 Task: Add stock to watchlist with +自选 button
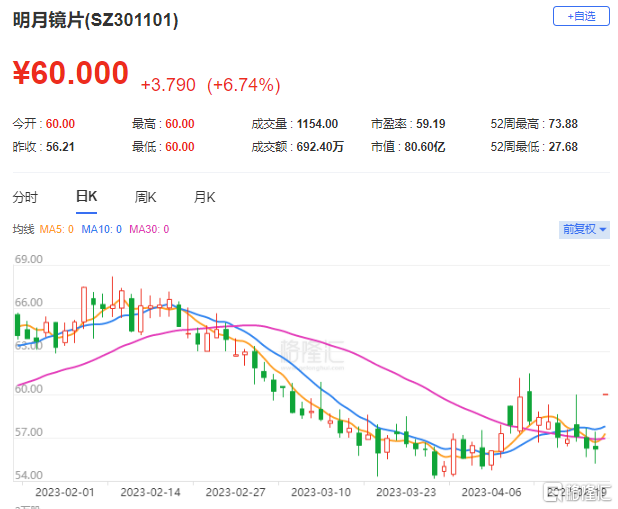[x=581, y=16]
